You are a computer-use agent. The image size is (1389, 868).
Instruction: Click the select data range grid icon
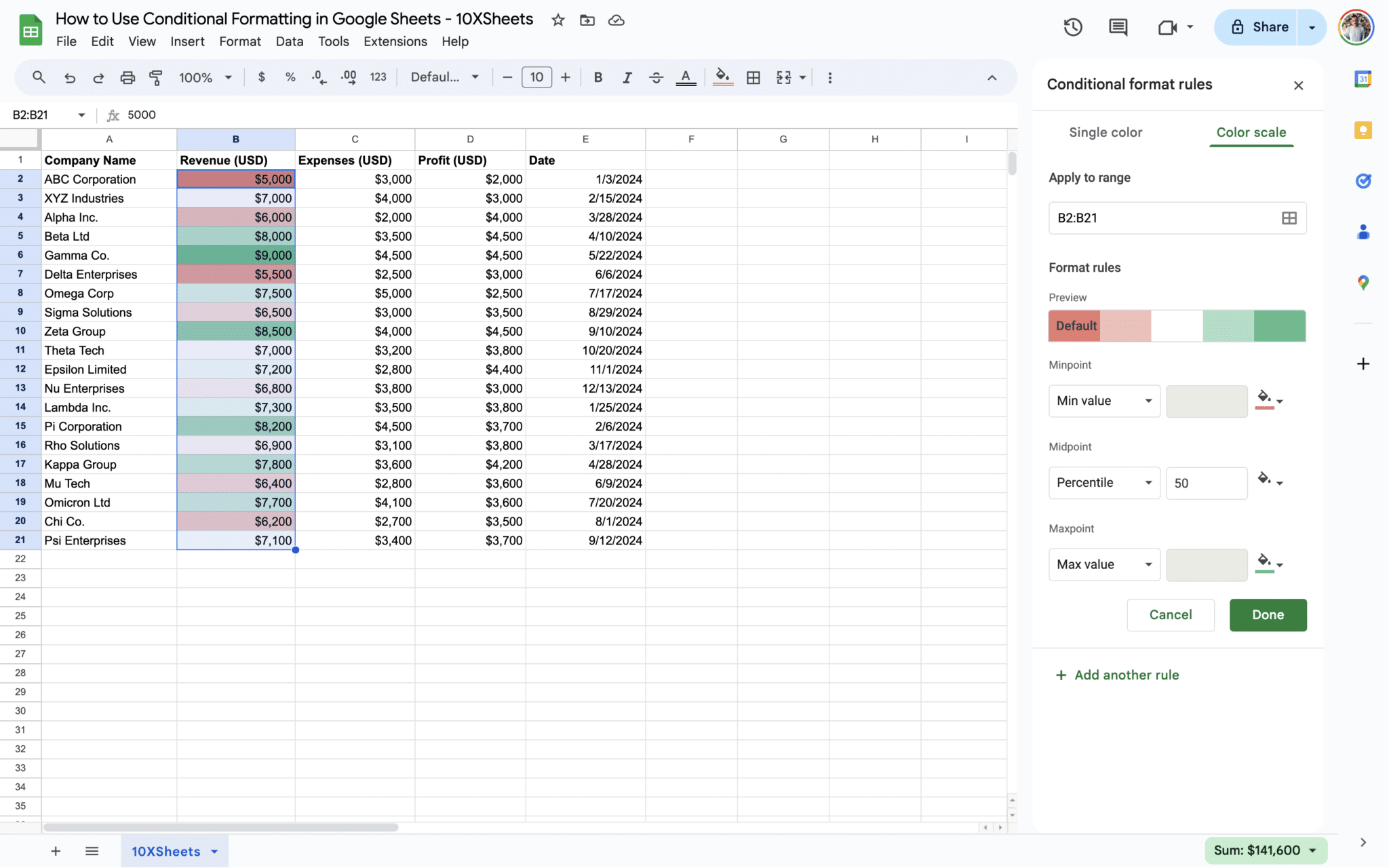tap(1289, 218)
